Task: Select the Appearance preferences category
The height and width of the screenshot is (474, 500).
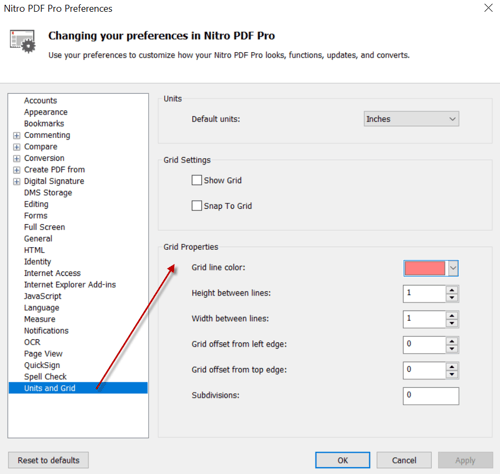Action: pyautogui.click(x=46, y=112)
